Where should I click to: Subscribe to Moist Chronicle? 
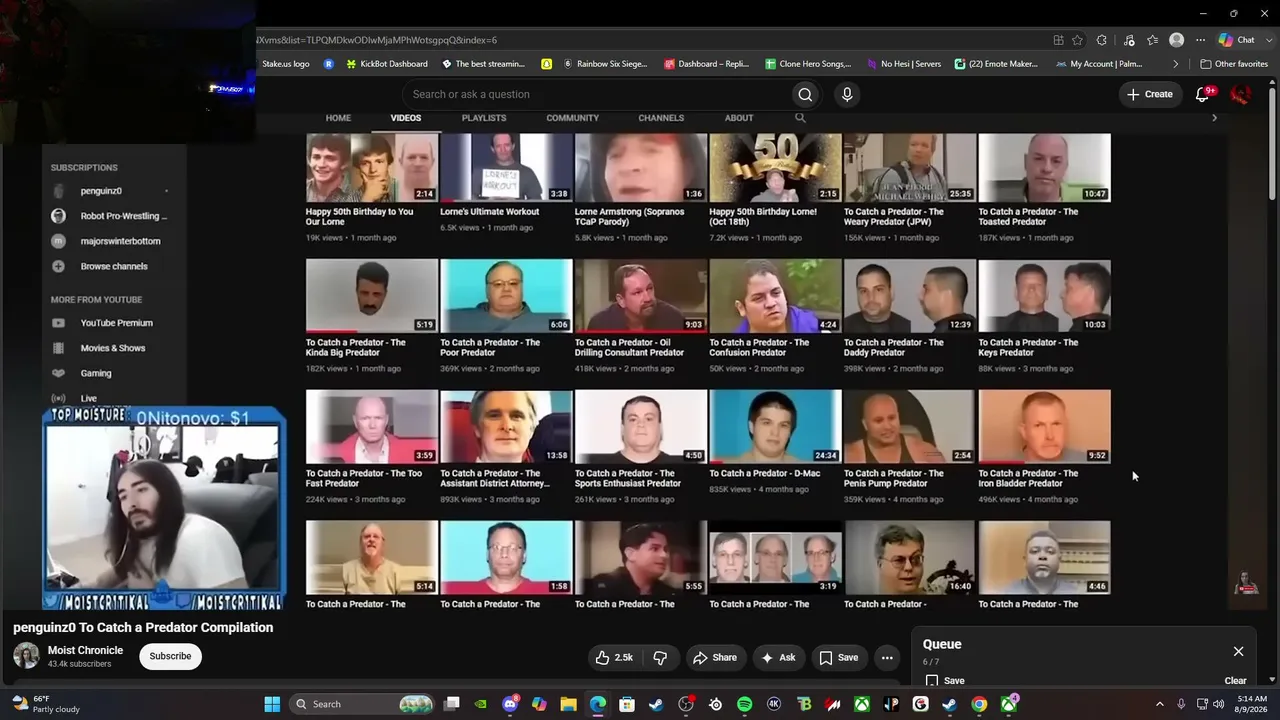[170, 656]
